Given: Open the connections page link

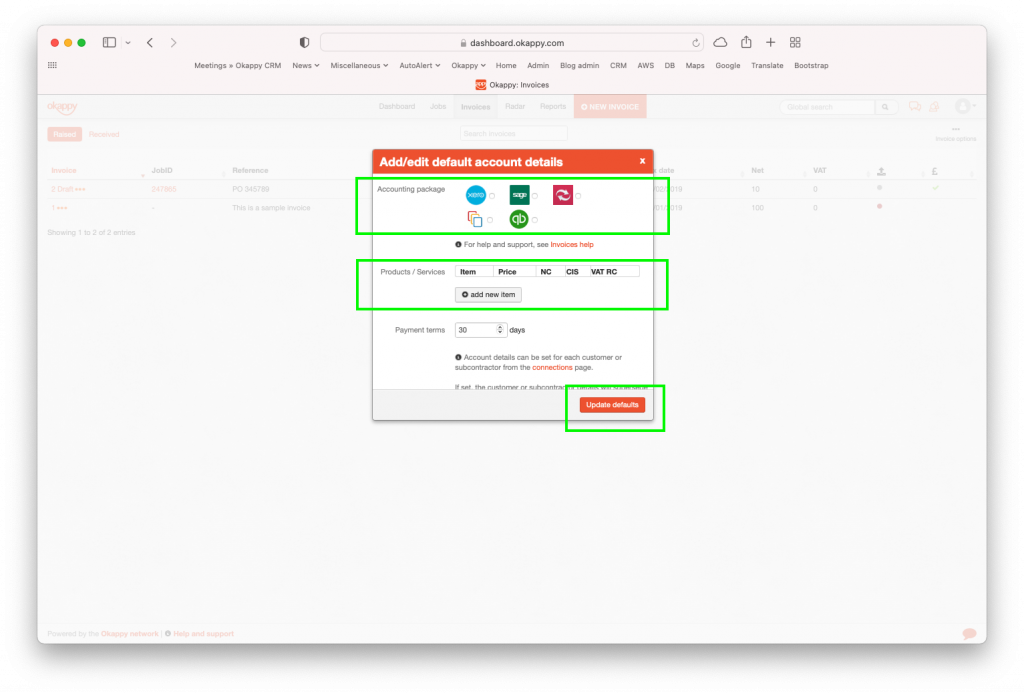Looking at the screenshot, I should pyautogui.click(x=552, y=368).
